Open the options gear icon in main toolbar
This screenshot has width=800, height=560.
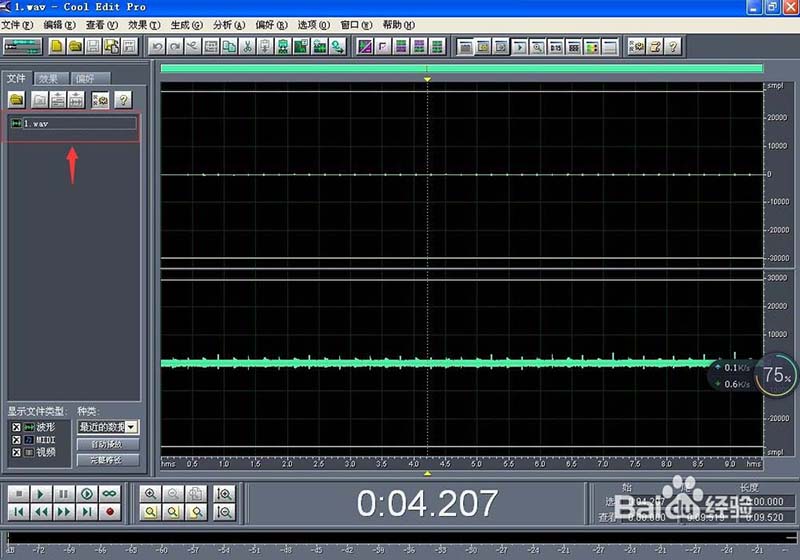point(637,47)
